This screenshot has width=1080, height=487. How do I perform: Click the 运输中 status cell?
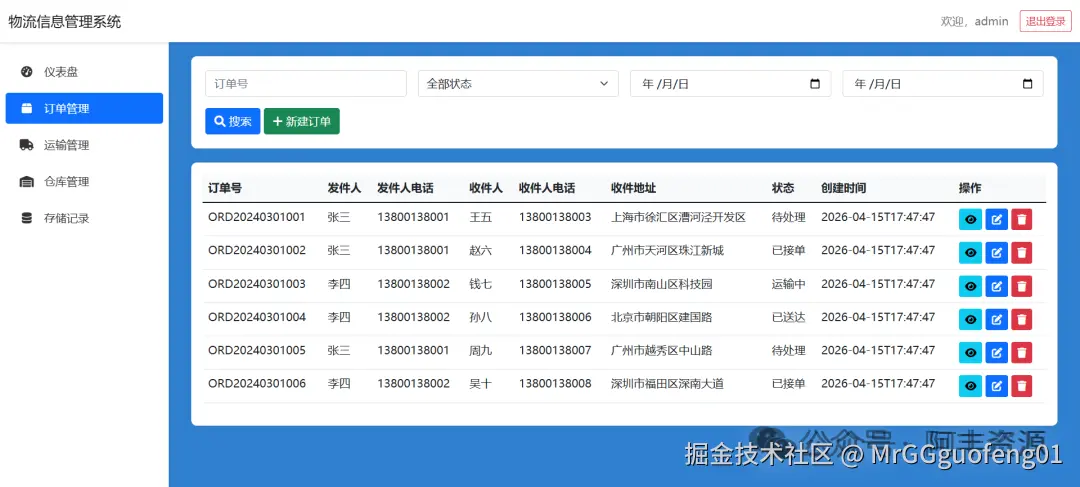coord(789,284)
